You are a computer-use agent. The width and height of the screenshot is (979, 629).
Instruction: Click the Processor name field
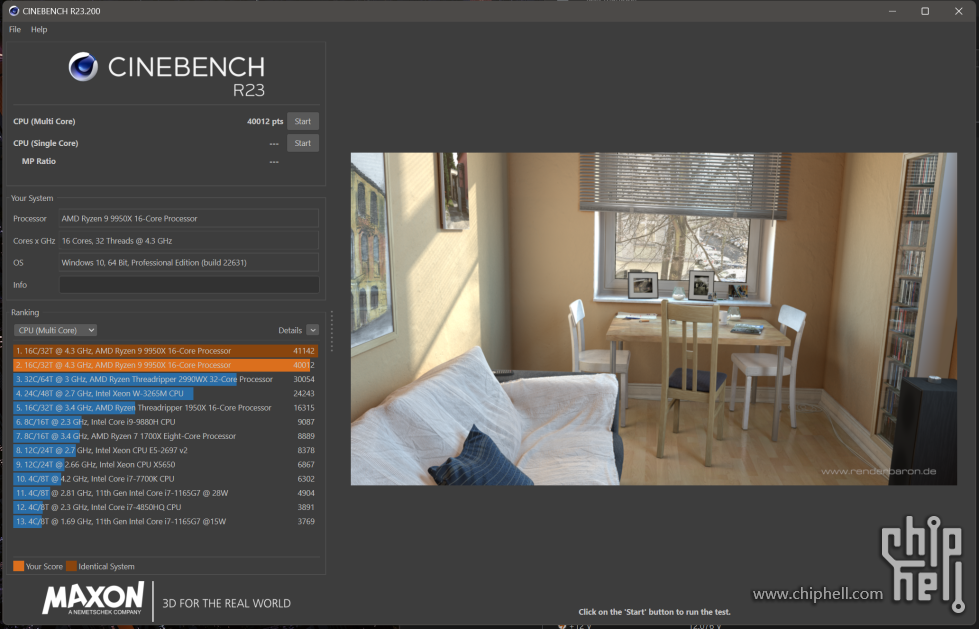point(189,219)
